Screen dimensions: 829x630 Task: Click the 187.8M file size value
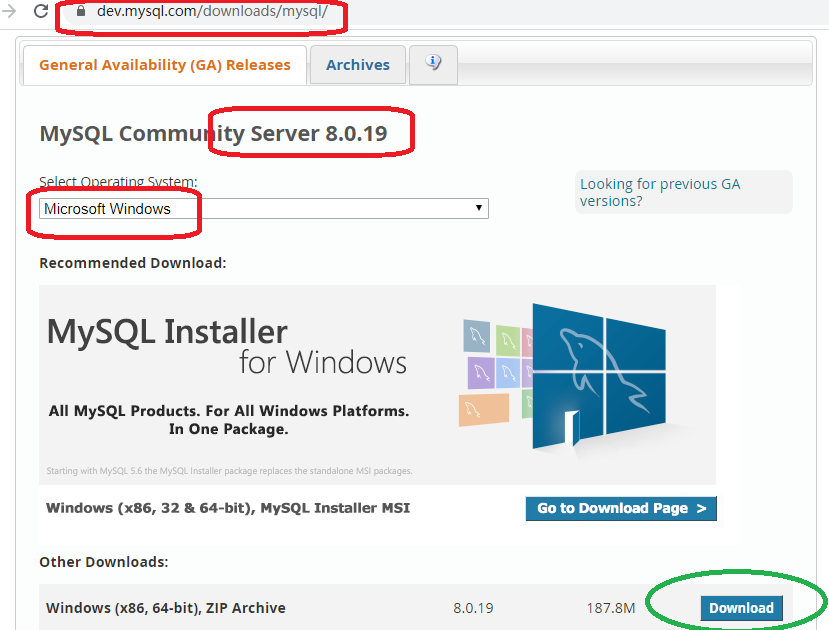click(611, 608)
